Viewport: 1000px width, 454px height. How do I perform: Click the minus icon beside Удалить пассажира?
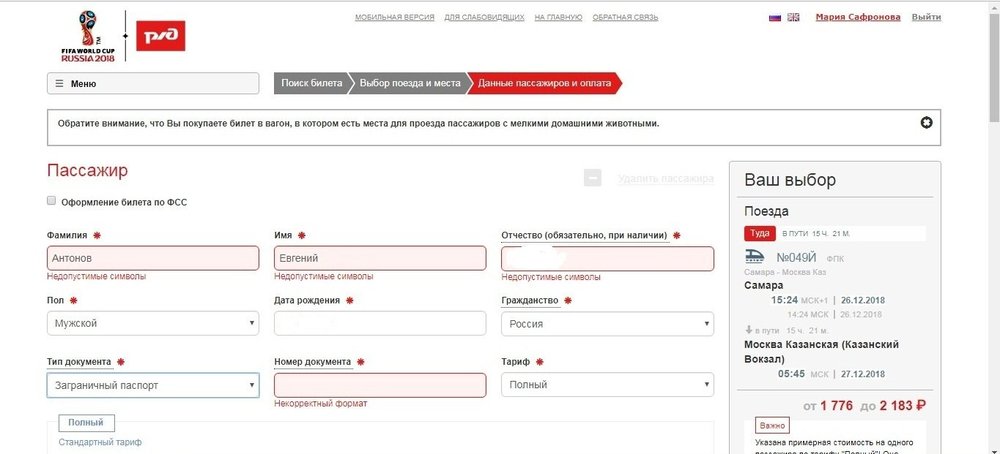(593, 178)
